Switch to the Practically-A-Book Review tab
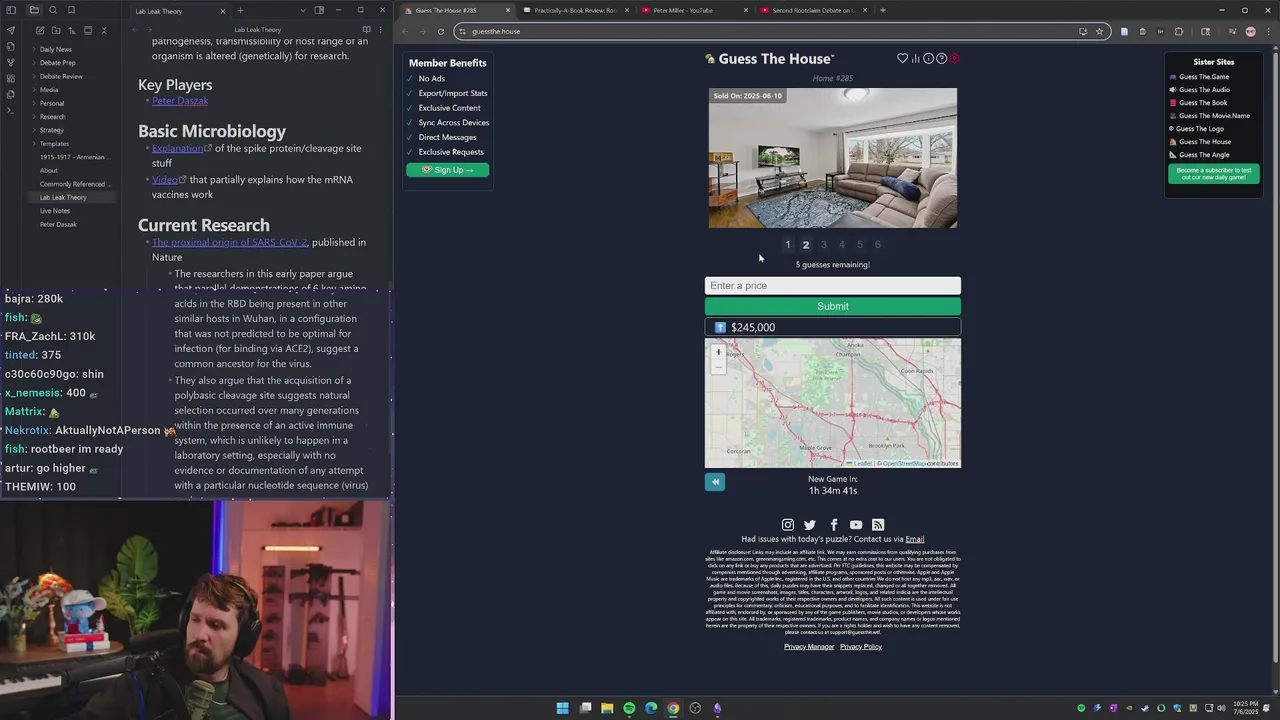Image resolution: width=1280 pixels, height=720 pixels. pos(576,10)
